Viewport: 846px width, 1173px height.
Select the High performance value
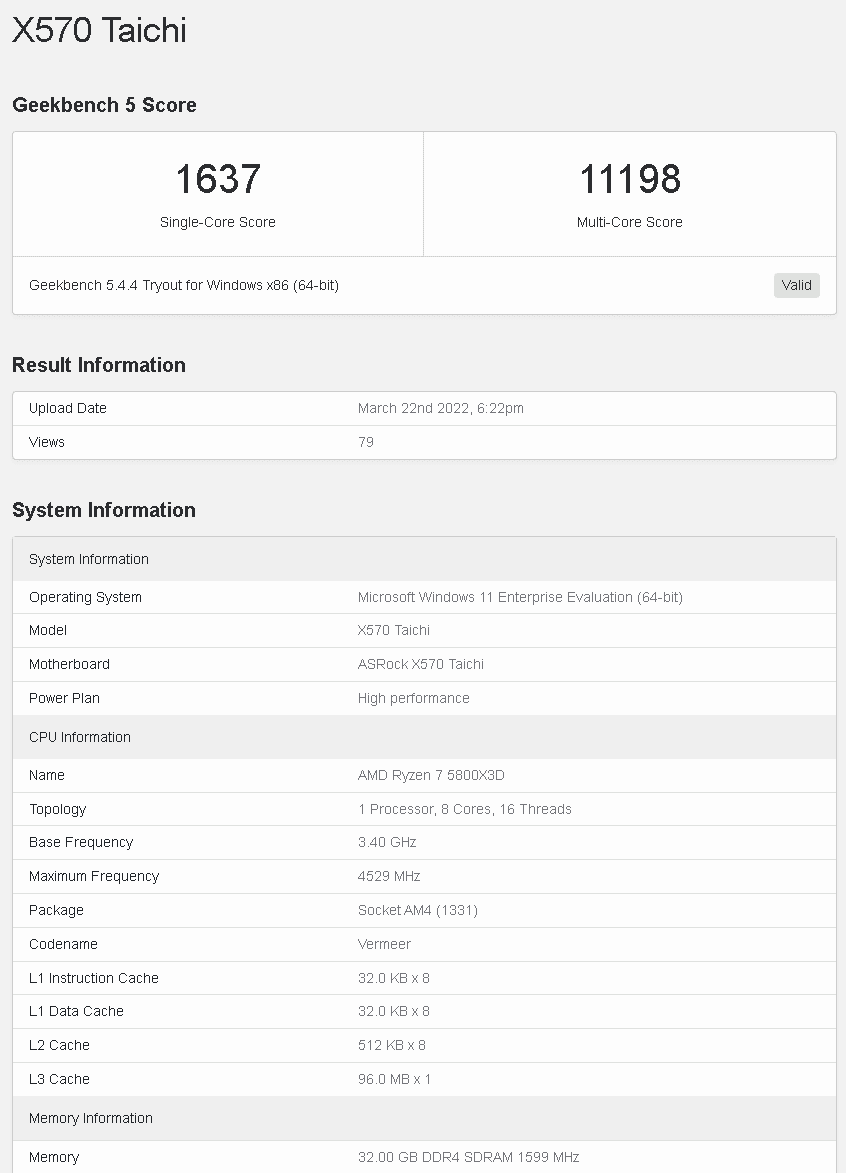[414, 698]
